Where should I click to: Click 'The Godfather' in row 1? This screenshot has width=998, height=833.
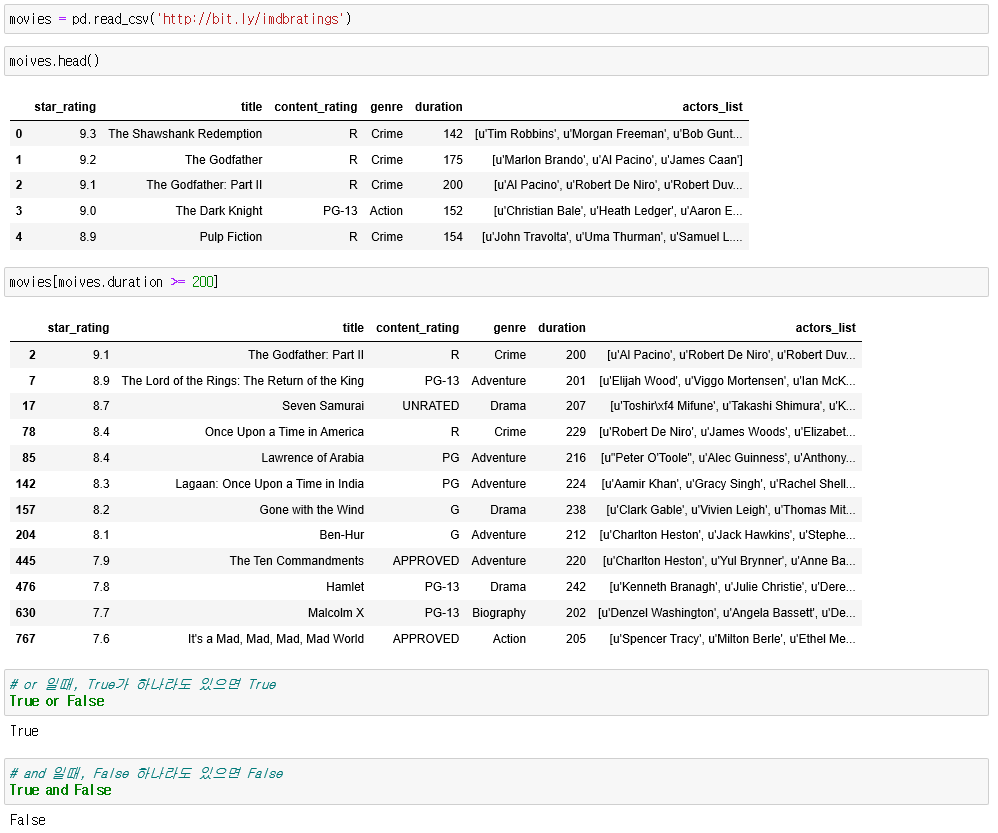223,160
